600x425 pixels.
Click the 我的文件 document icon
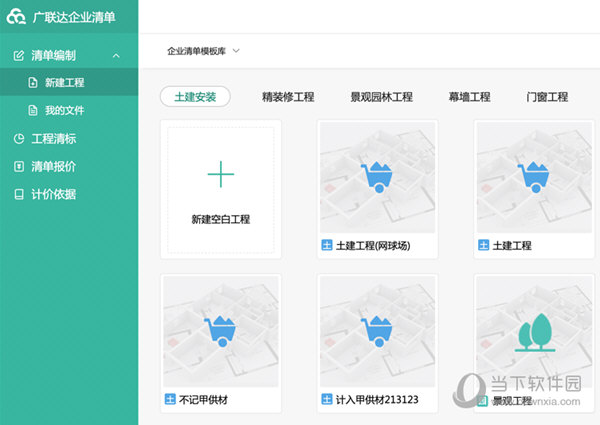coord(33,111)
